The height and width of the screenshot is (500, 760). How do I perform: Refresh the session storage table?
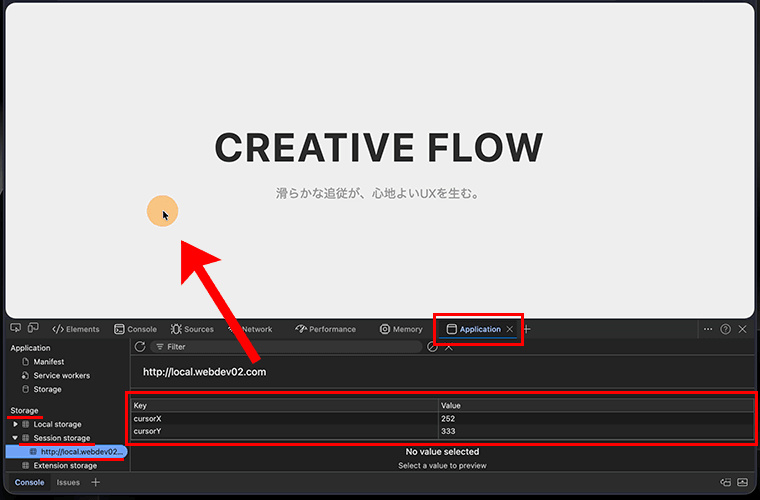click(140, 346)
